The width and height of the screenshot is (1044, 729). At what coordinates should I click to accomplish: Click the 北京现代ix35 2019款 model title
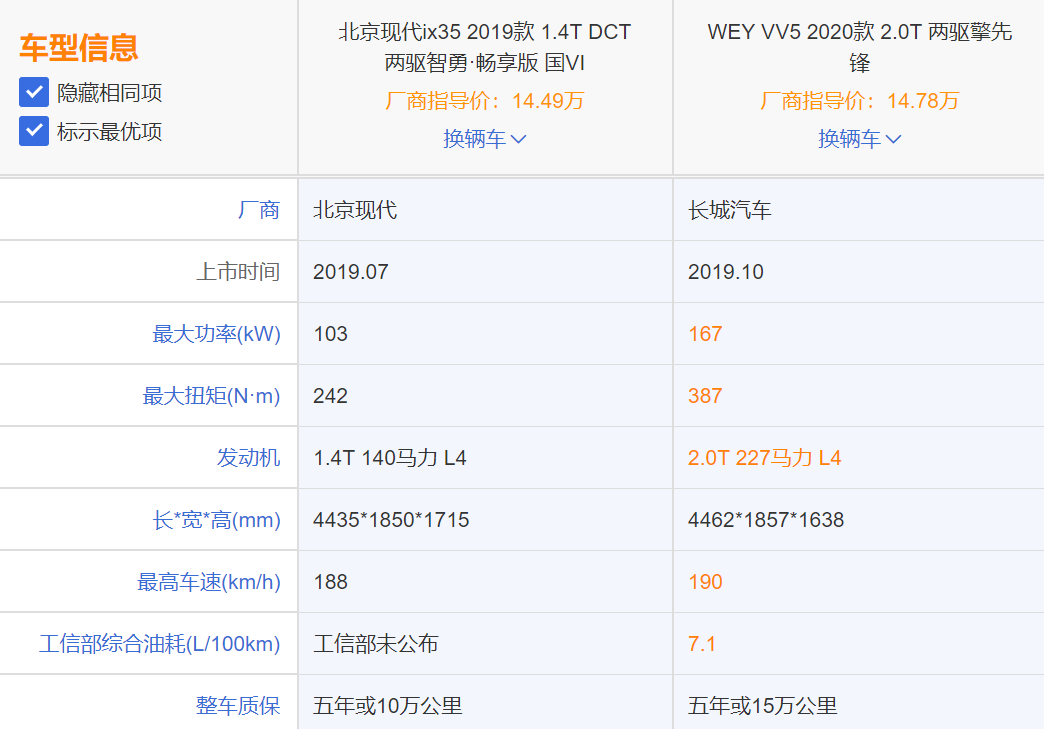click(485, 47)
